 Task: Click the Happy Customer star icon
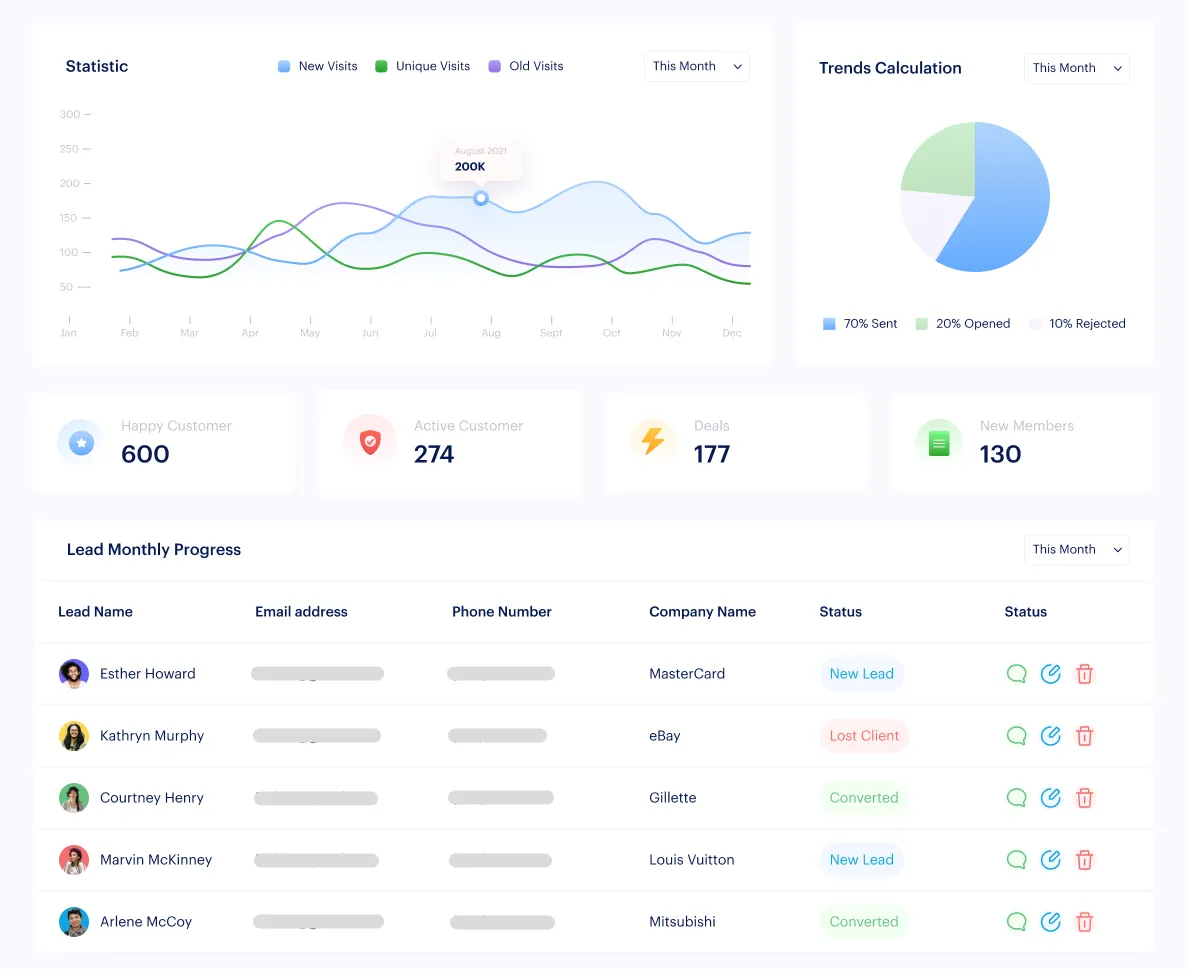pos(80,441)
